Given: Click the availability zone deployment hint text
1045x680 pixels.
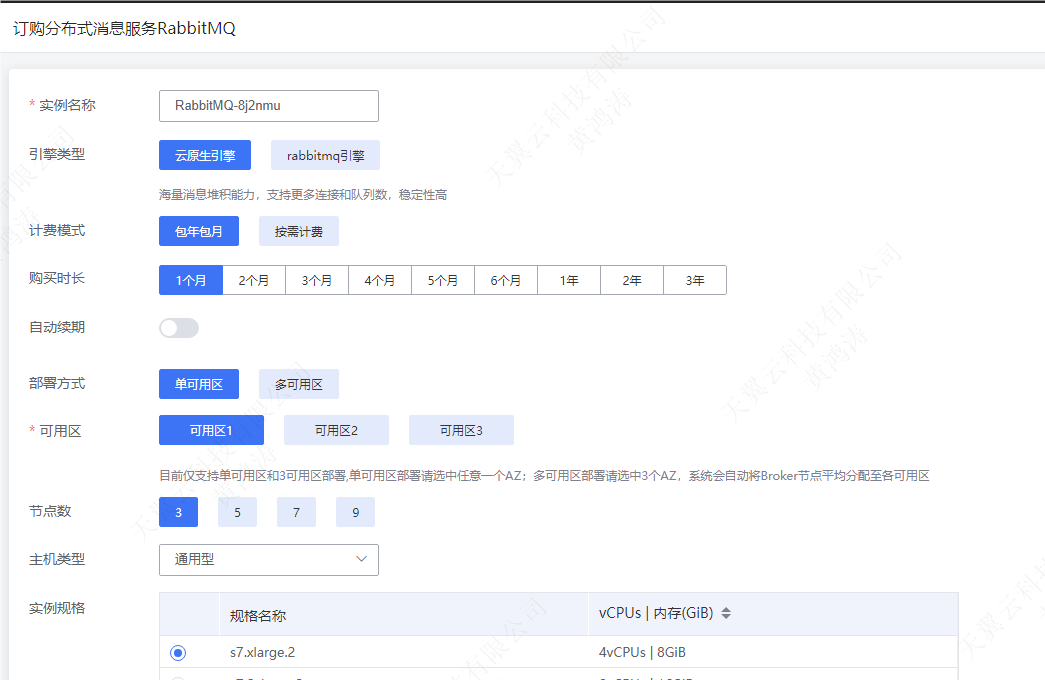Looking at the screenshot, I should coord(544,475).
